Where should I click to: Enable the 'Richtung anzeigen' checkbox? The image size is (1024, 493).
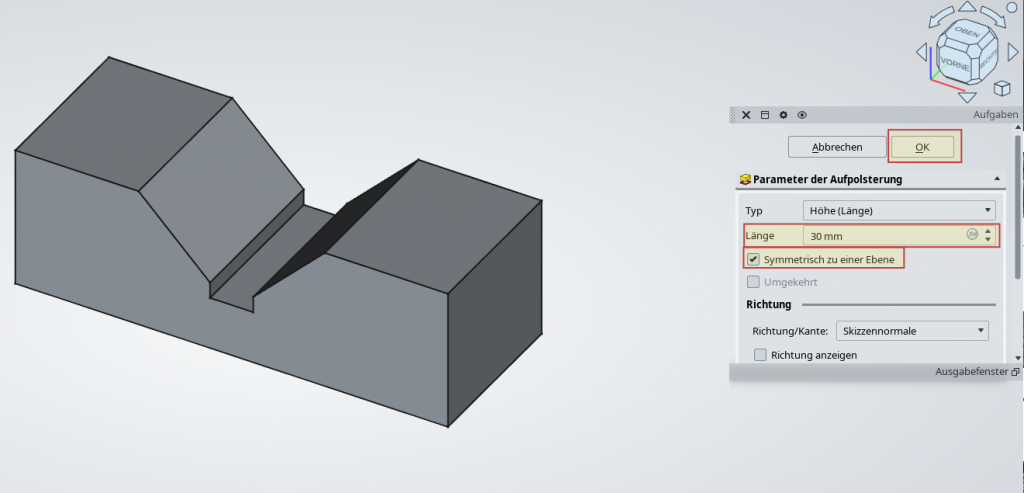click(x=760, y=355)
